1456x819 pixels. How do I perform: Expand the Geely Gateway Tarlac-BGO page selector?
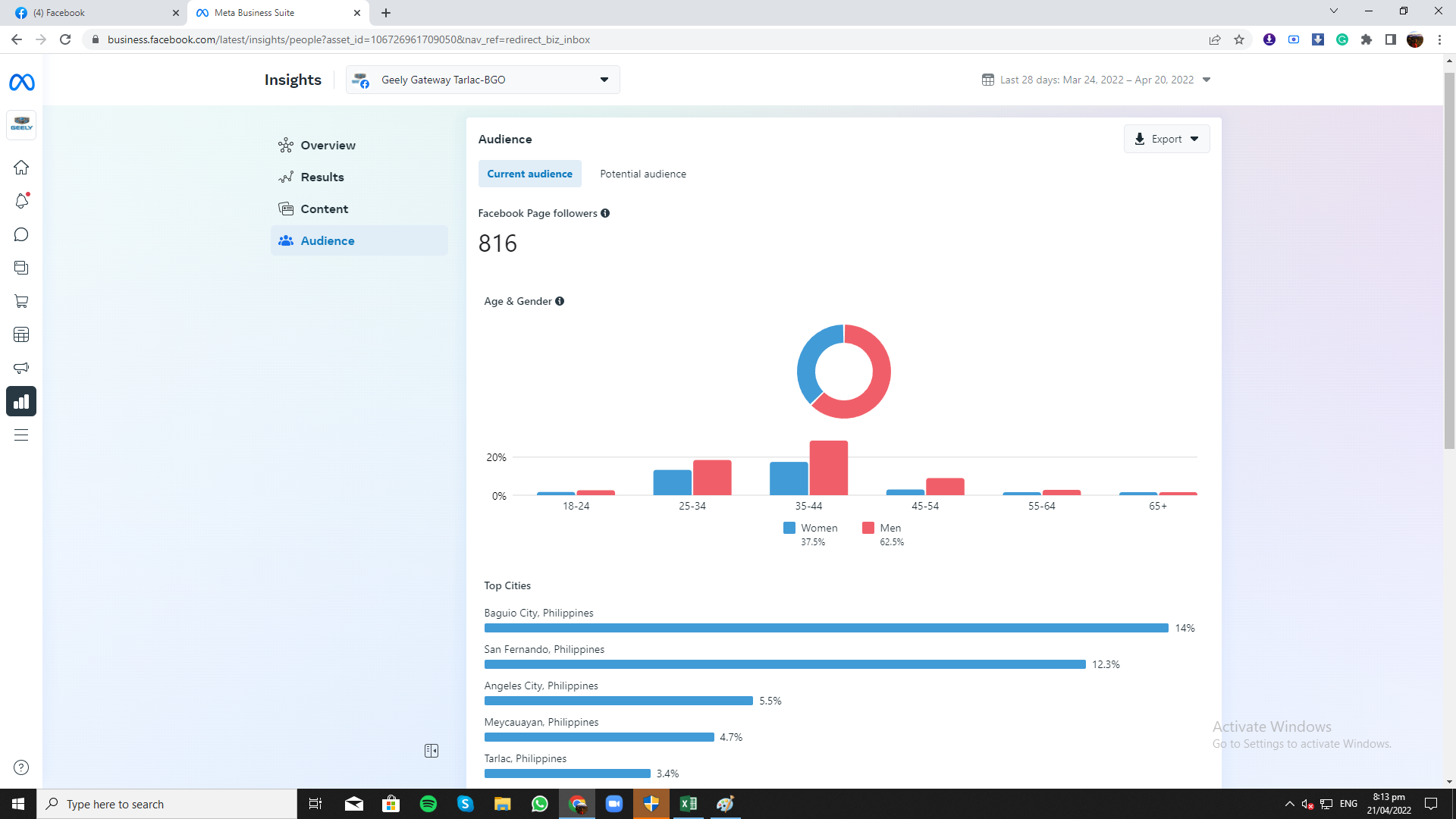pos(482,80)
